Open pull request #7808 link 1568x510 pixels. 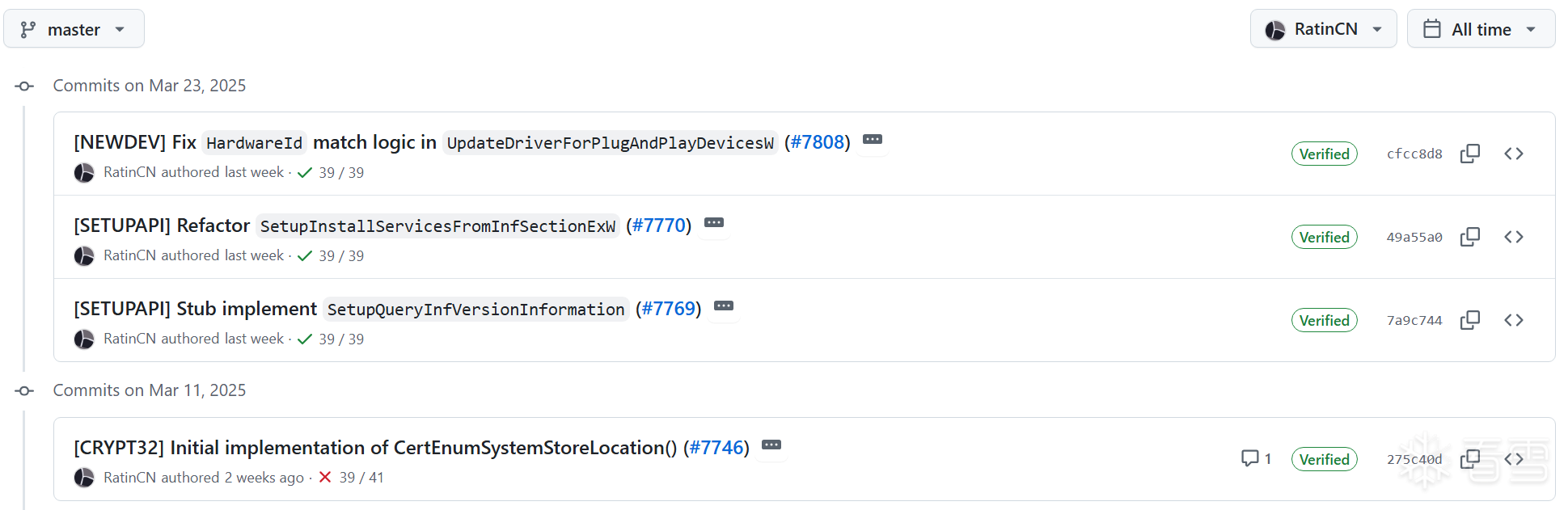(817, 142)
